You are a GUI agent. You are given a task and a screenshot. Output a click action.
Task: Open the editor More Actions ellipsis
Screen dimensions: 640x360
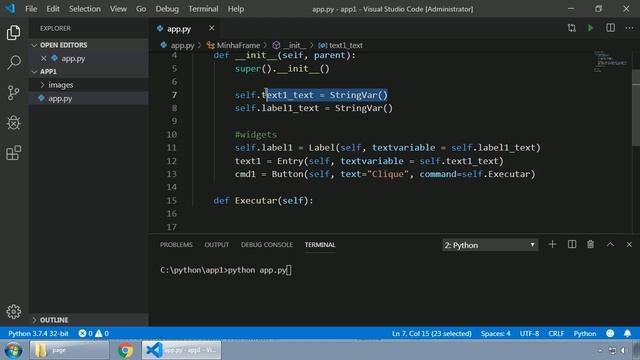point(629,28)
